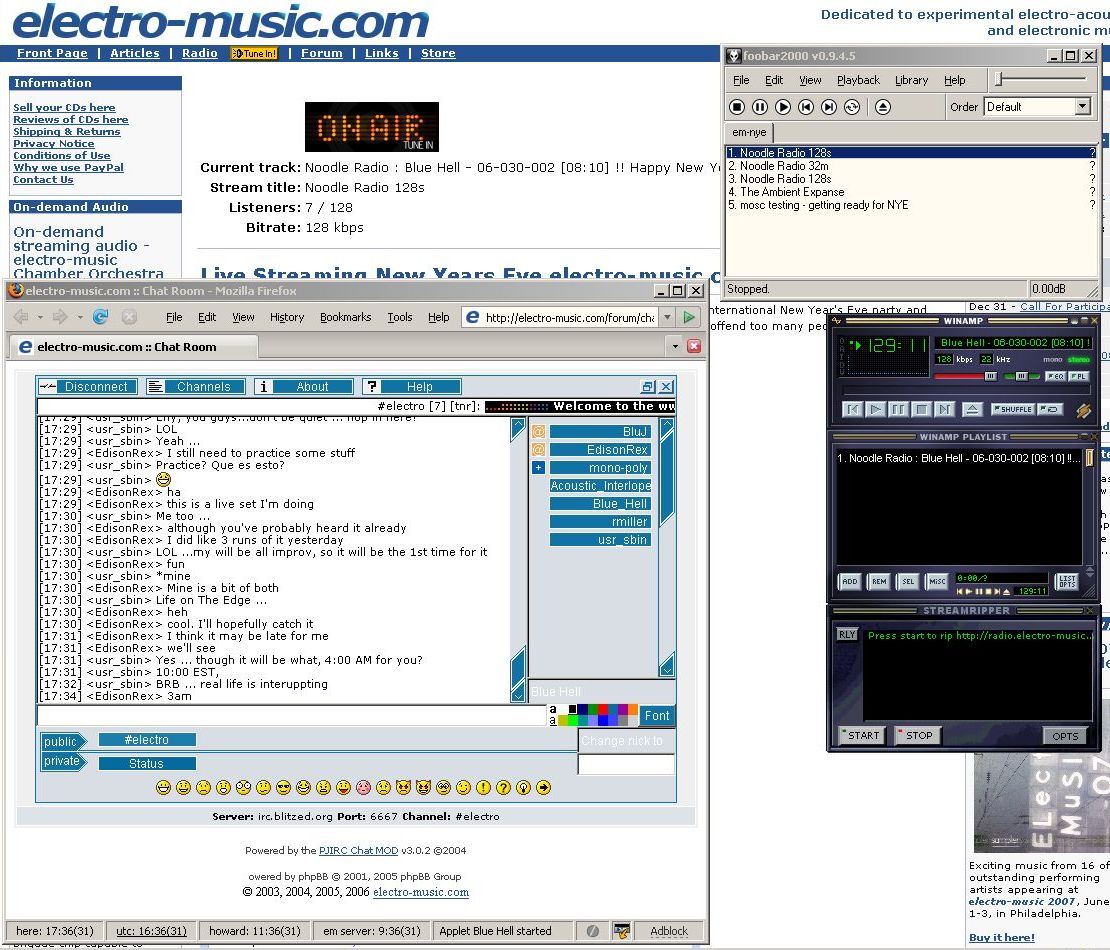This screenshot has height=950, width=1110.
Task: Select em-nye playlist tab in foobar2000
Action: pyautogui.click(x=749, y=132)
